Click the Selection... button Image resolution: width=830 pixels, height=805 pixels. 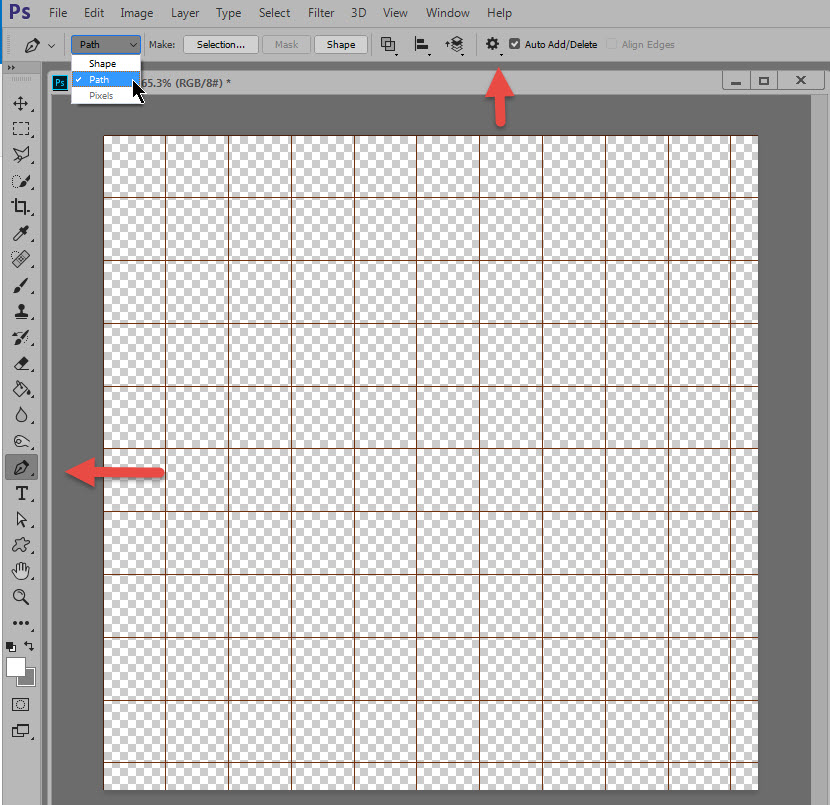221,44
